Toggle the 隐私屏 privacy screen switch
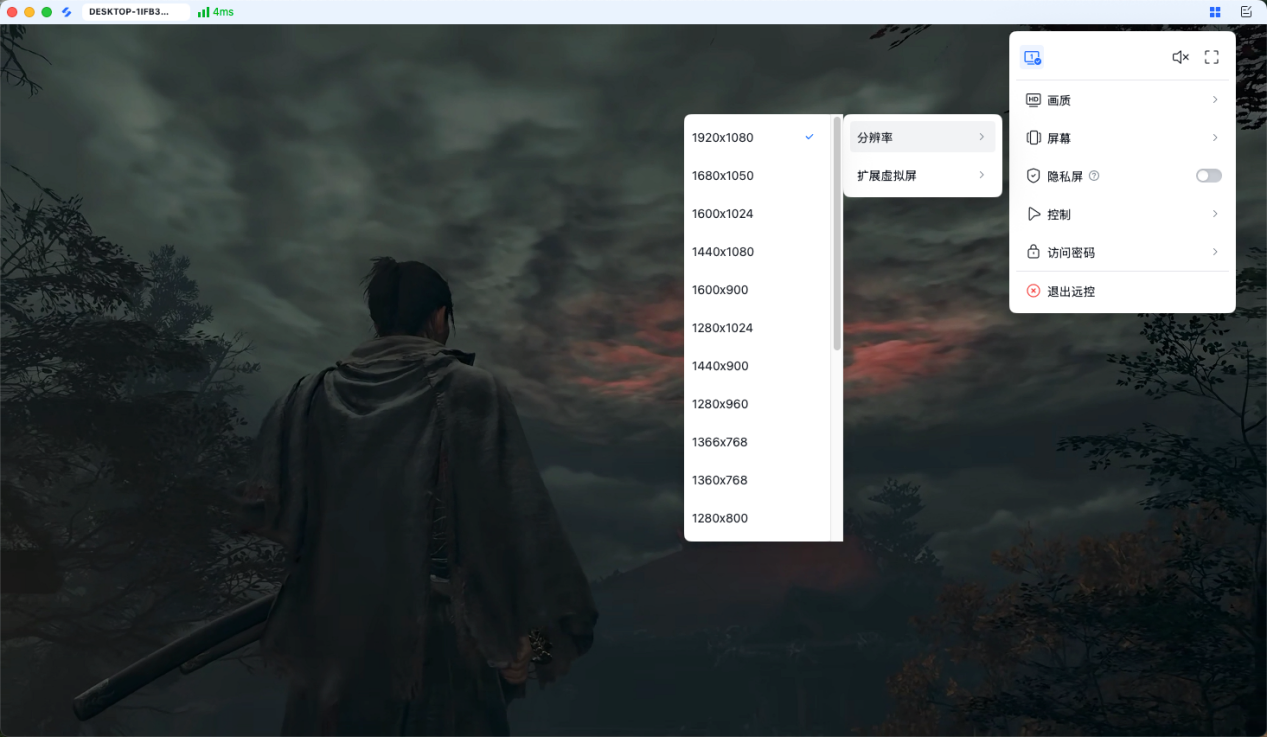Screen dimensions: 1267x737 1209,176
